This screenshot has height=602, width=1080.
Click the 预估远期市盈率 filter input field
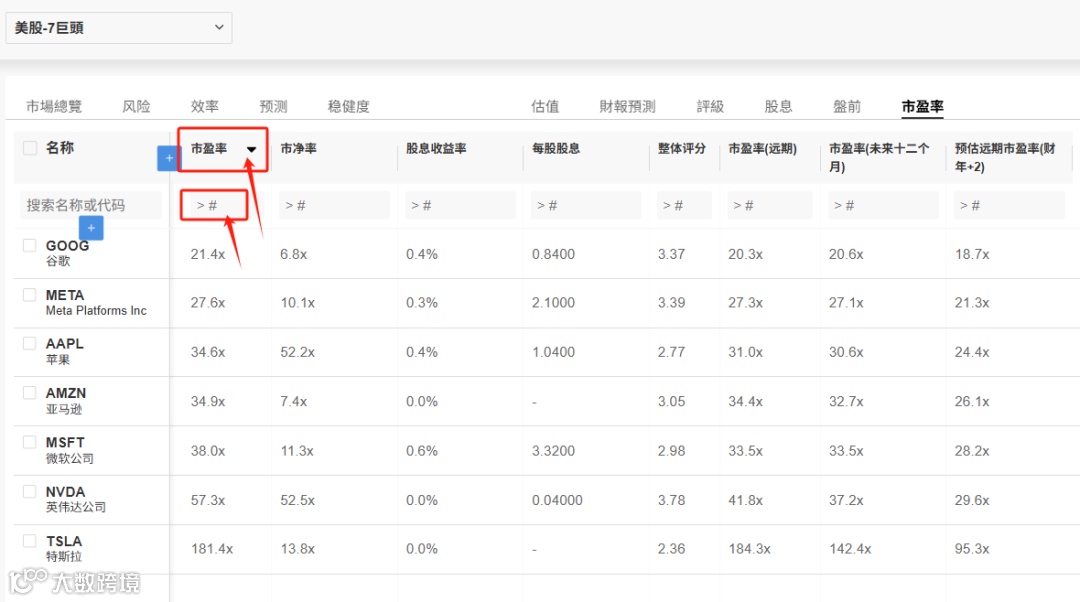tap(1009, 205)
